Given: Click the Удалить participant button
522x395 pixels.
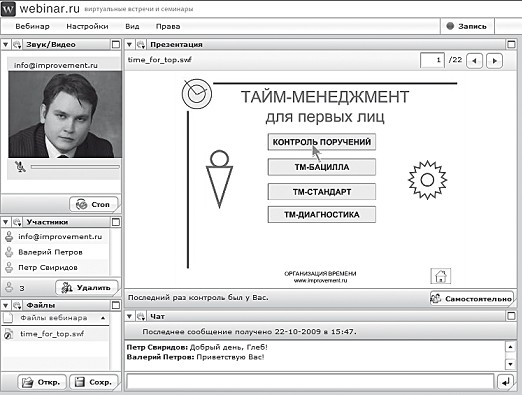Looking at the screenshot, I should 87,288.
